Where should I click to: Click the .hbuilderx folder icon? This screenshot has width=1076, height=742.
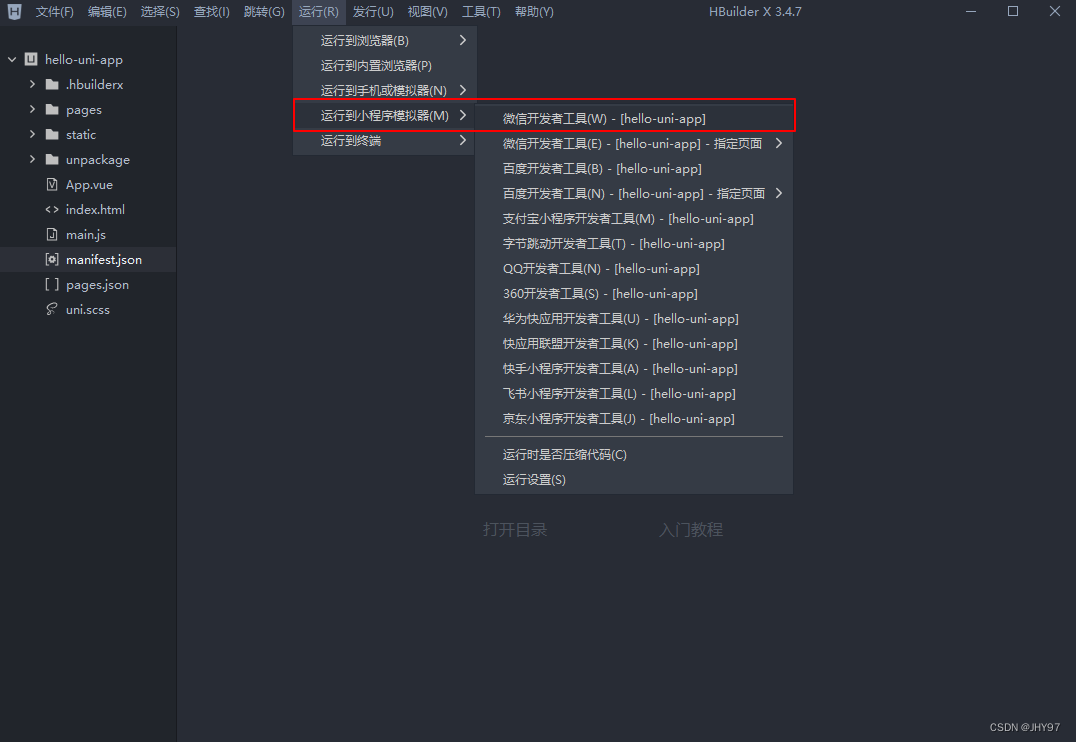point(52,84)
